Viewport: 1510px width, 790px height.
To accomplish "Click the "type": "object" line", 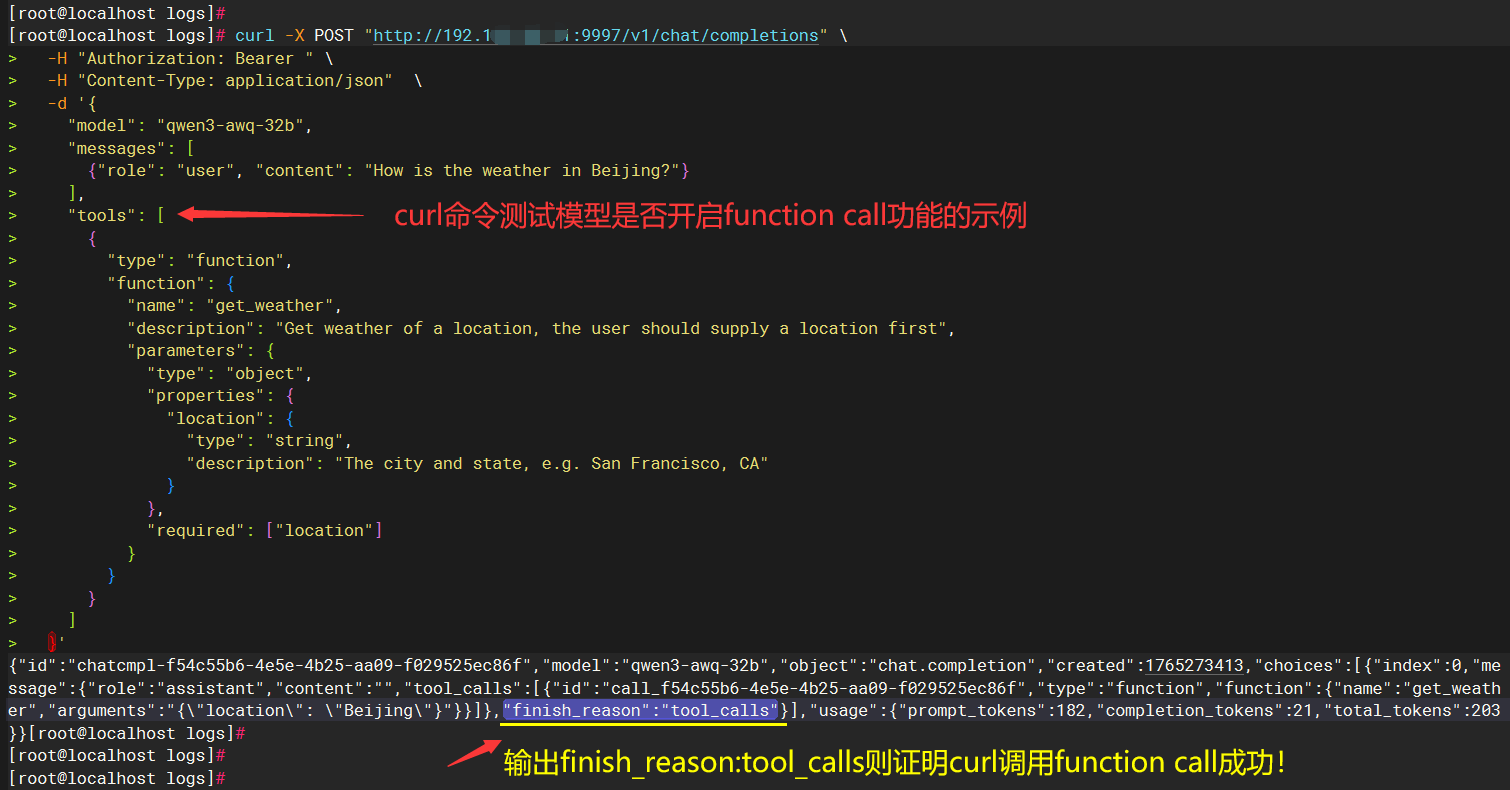I will pyautogui.click(x=230, y=374).
